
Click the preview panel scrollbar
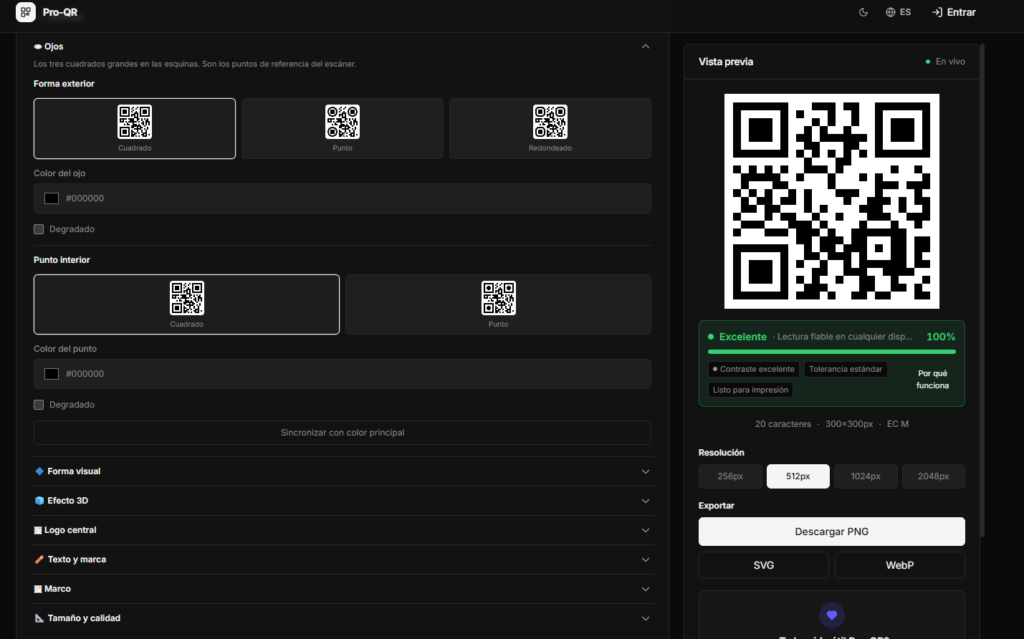point(982,291)
